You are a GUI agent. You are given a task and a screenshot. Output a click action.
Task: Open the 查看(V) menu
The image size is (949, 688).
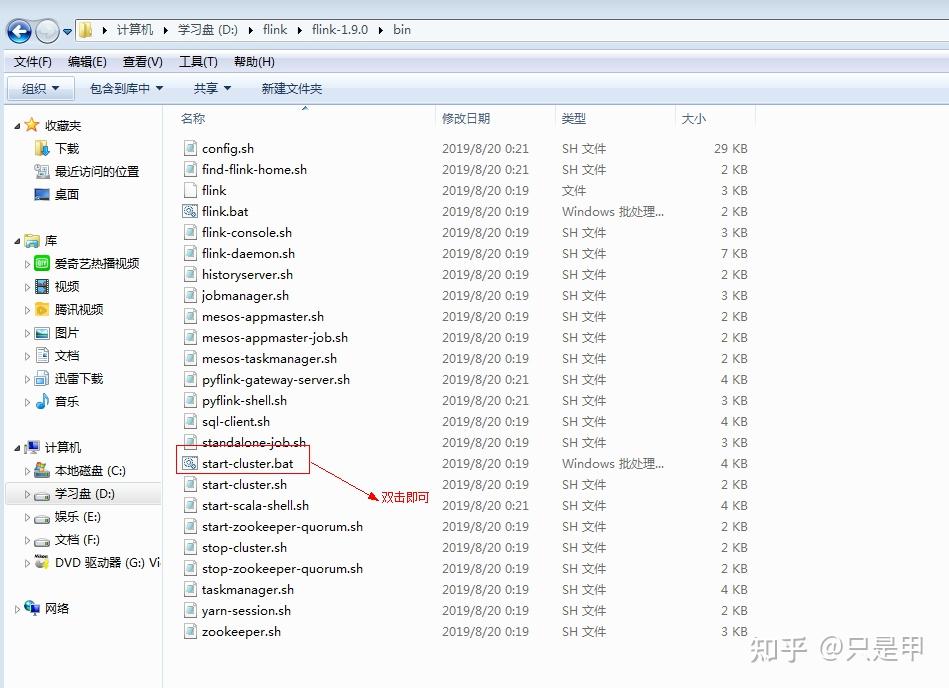pos(142,62)
